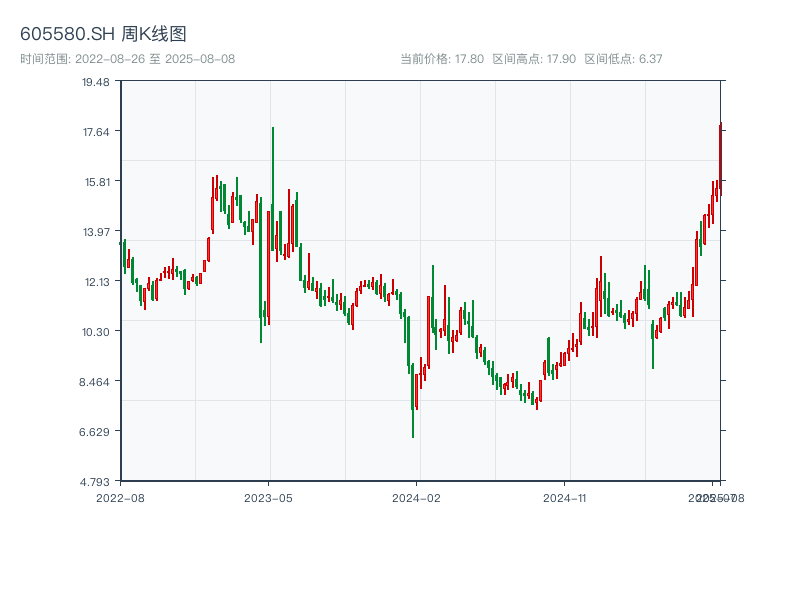This screenshot has height=600, width=800.
Task: Click y-axis label 13.97
Action: coord(96,232)
